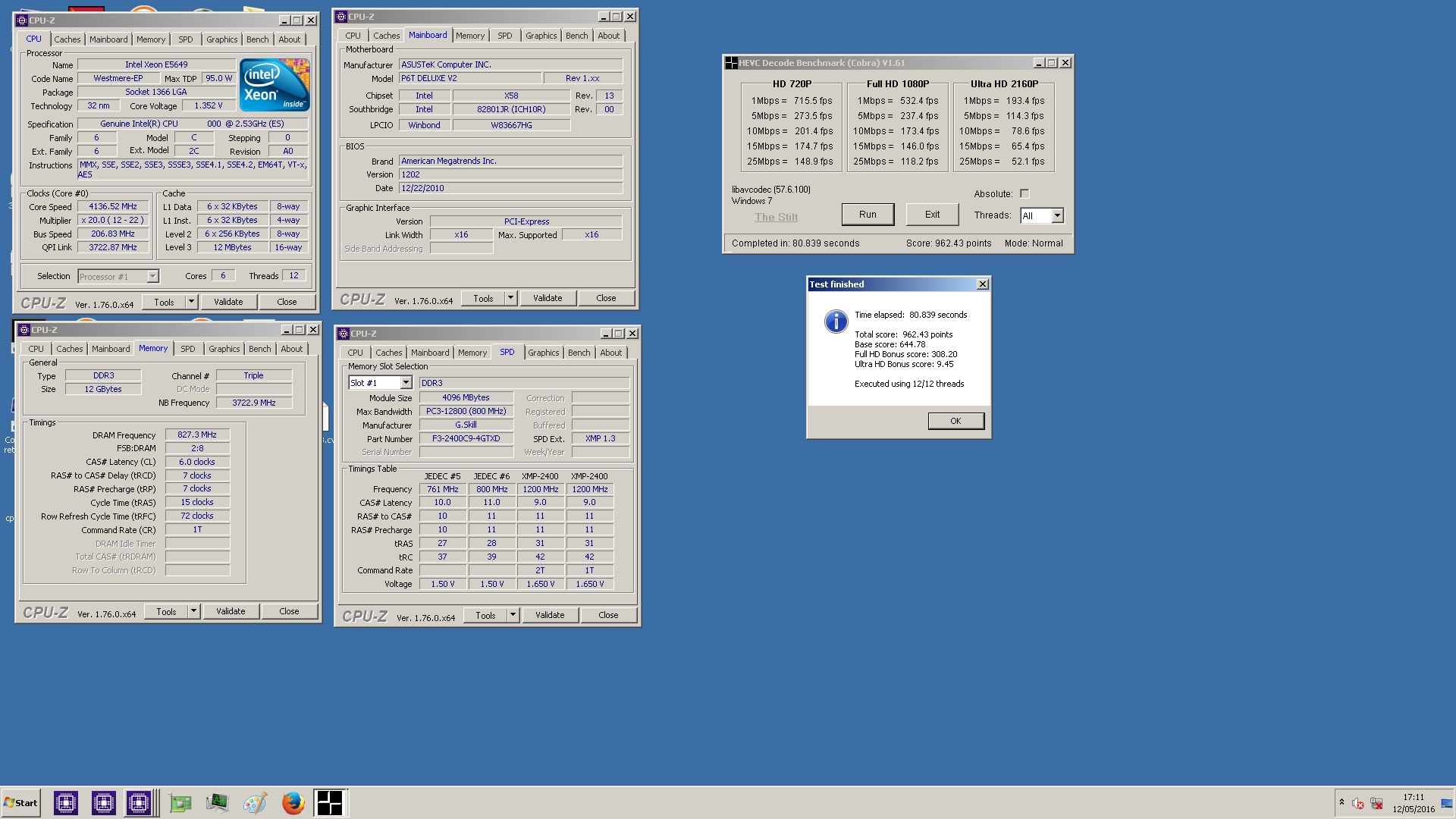Click the muted volume icon in system tray
The image size is (1456, 819).
tap(1358, 804)
